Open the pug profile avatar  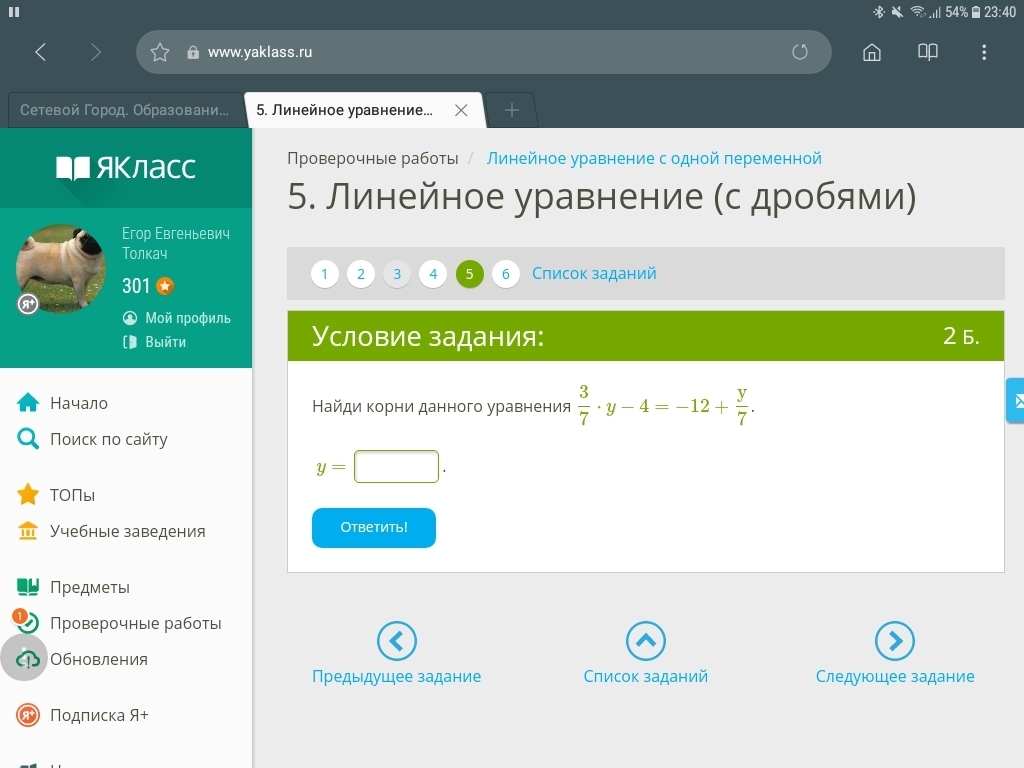(x=60, y=268)
